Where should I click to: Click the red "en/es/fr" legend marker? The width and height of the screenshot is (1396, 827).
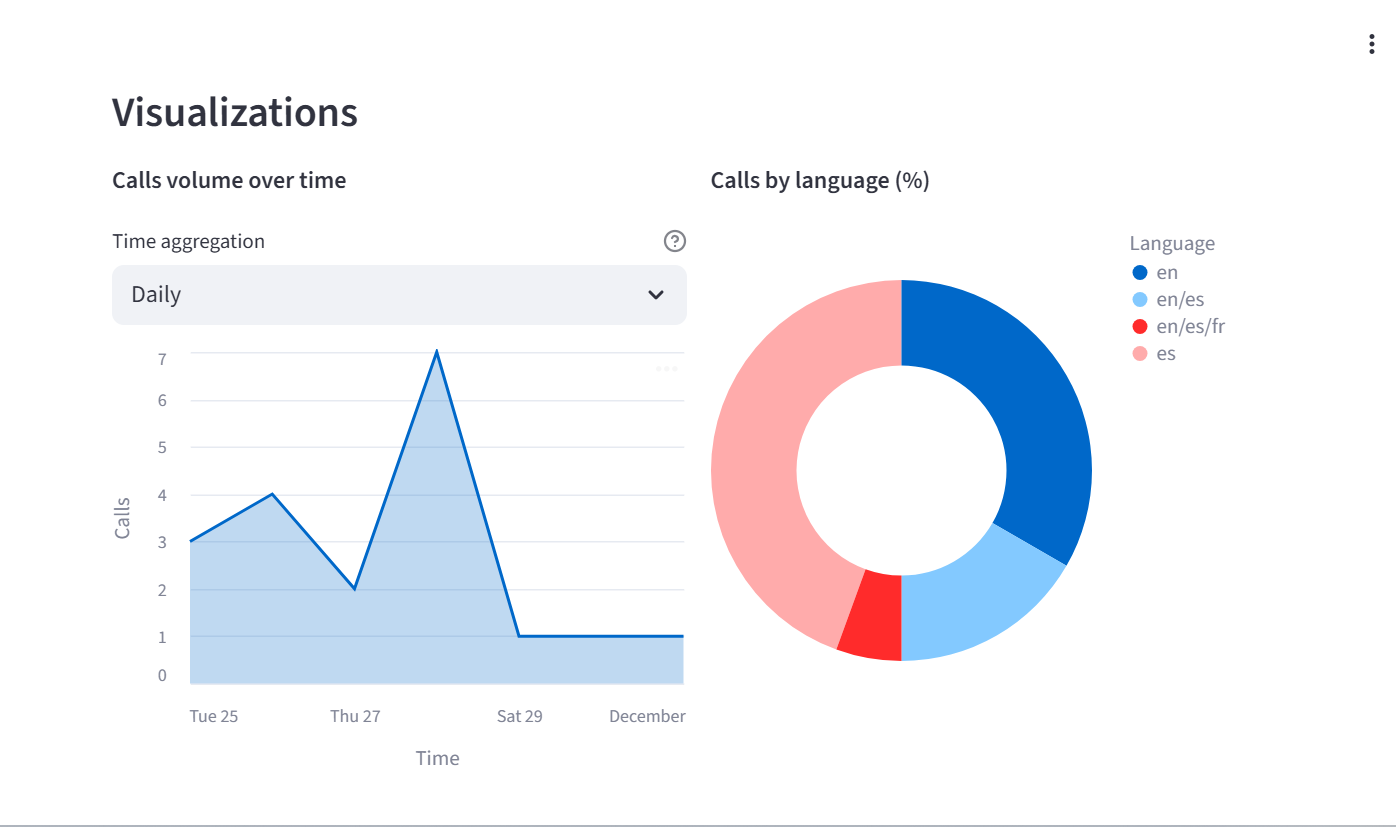(1140, 325)
